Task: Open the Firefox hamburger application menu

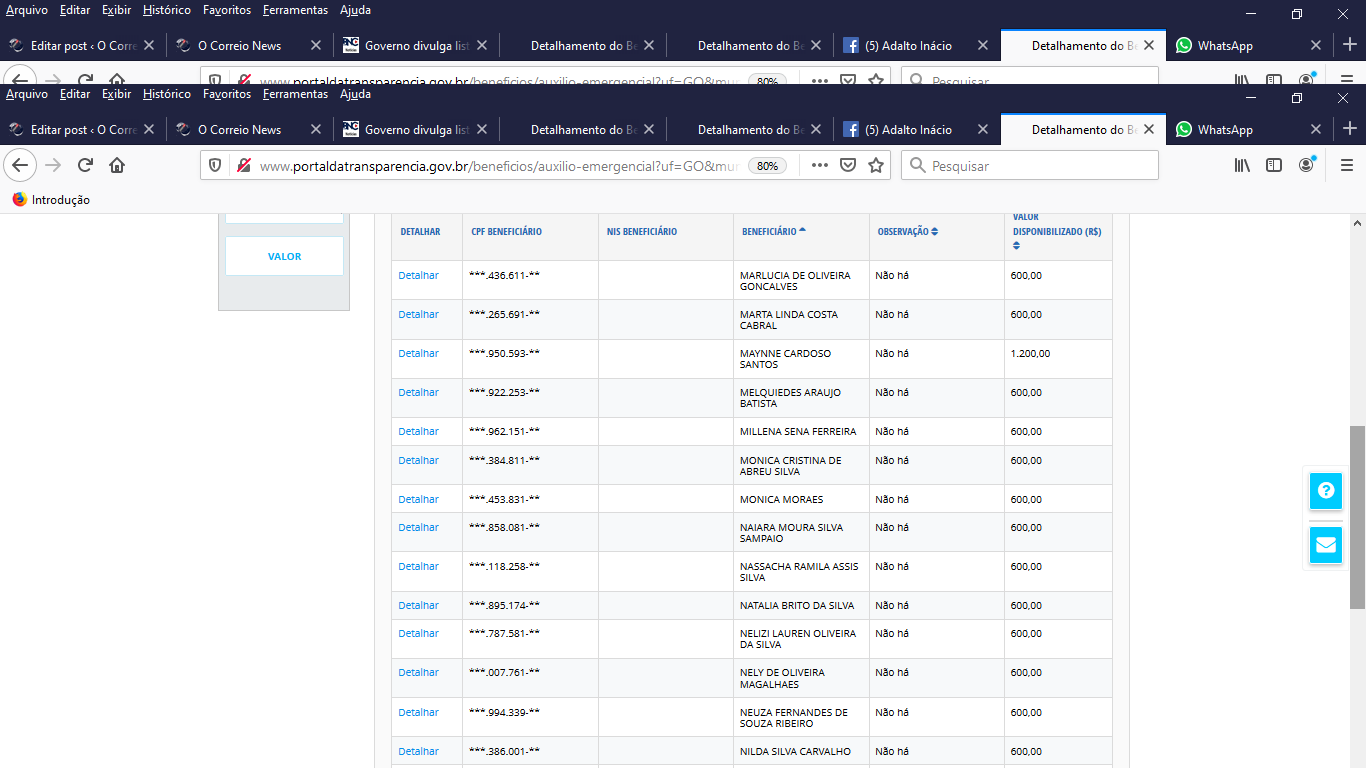Action: [1347, 165]
